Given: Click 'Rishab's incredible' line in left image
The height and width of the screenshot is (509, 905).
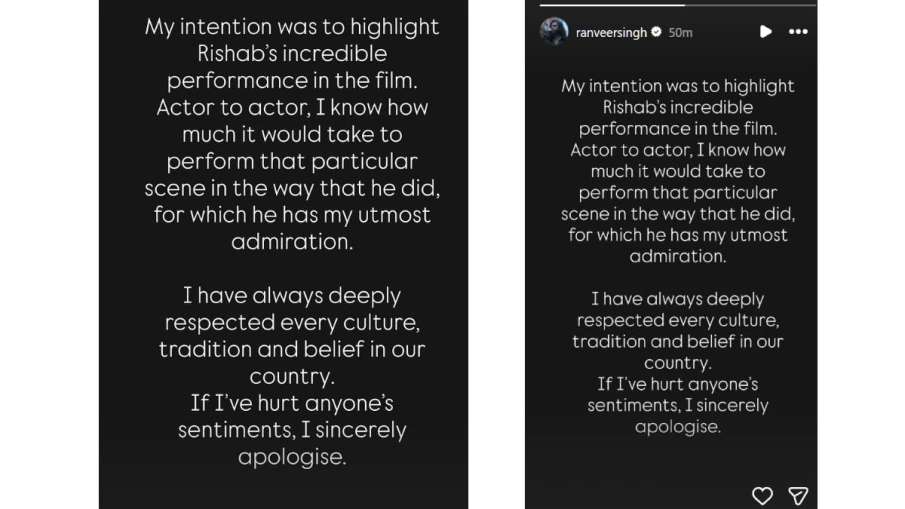Looking at the screenshot, I should click(x=291, y=53).
